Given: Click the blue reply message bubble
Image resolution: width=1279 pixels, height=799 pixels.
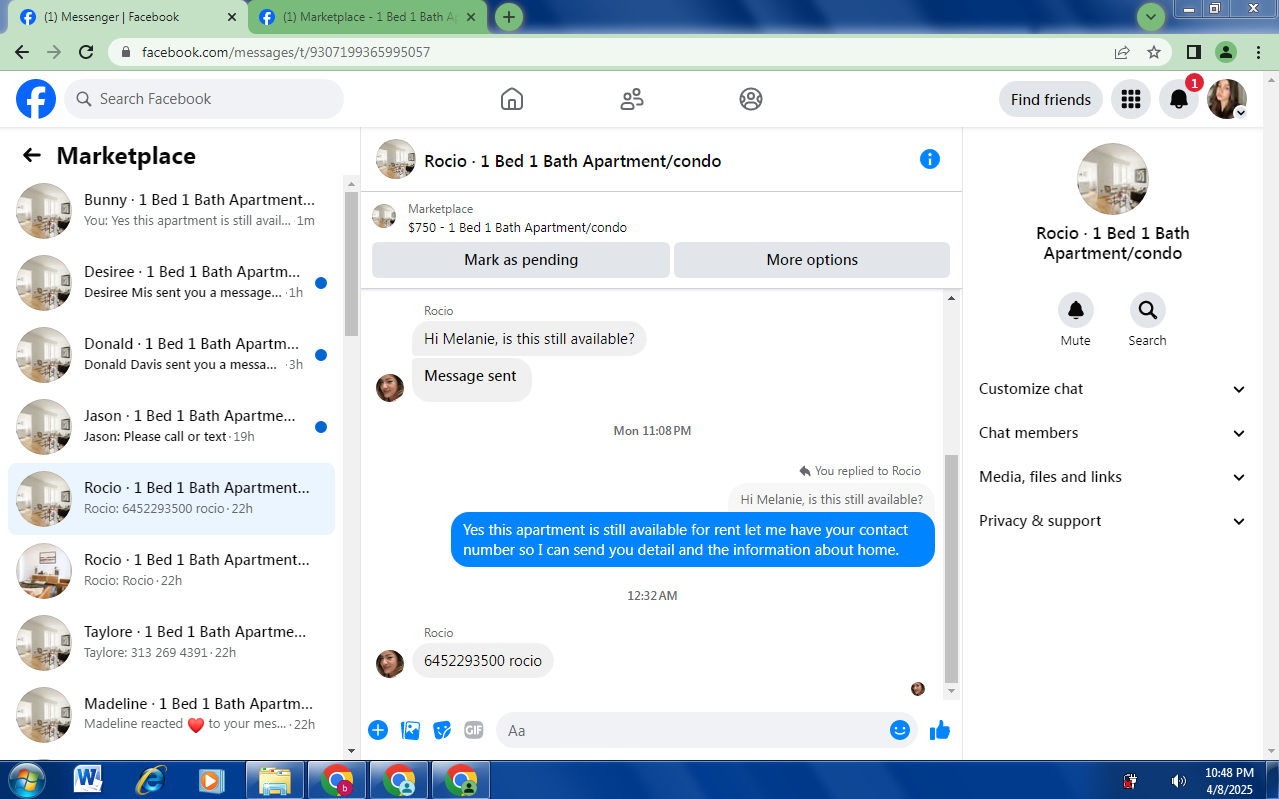Looking at the screenshot, I should pos(693,540).
